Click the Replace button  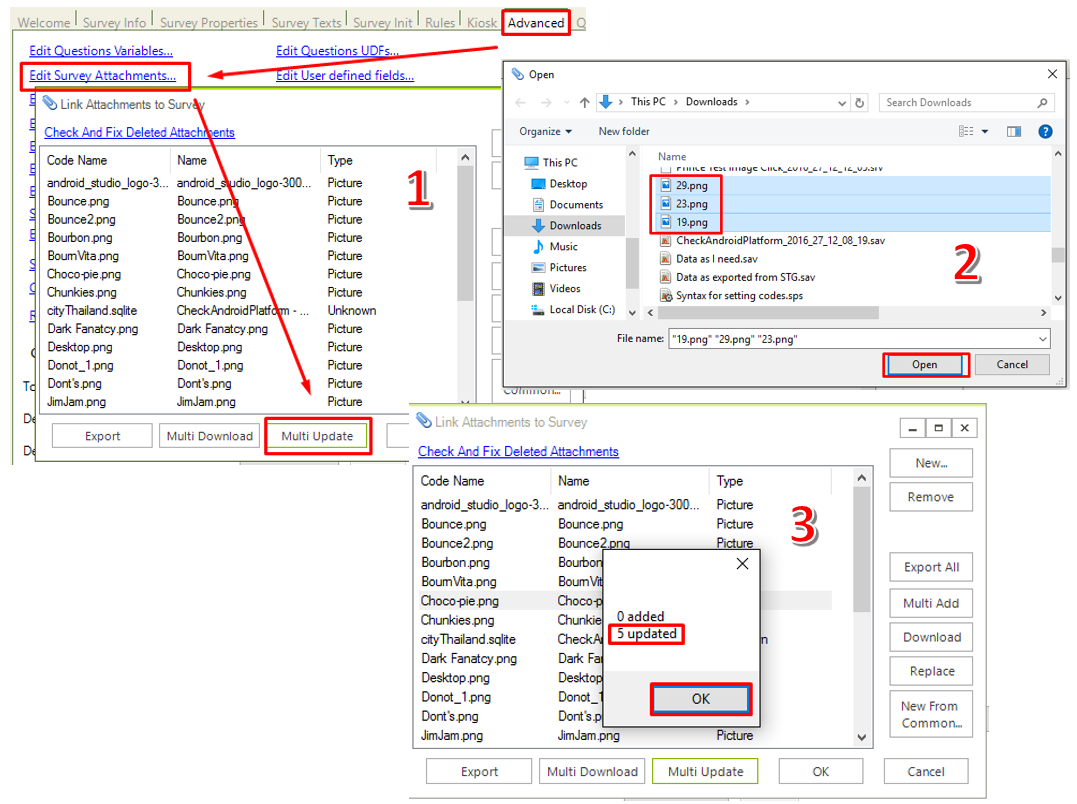click(x=931, y=671)
